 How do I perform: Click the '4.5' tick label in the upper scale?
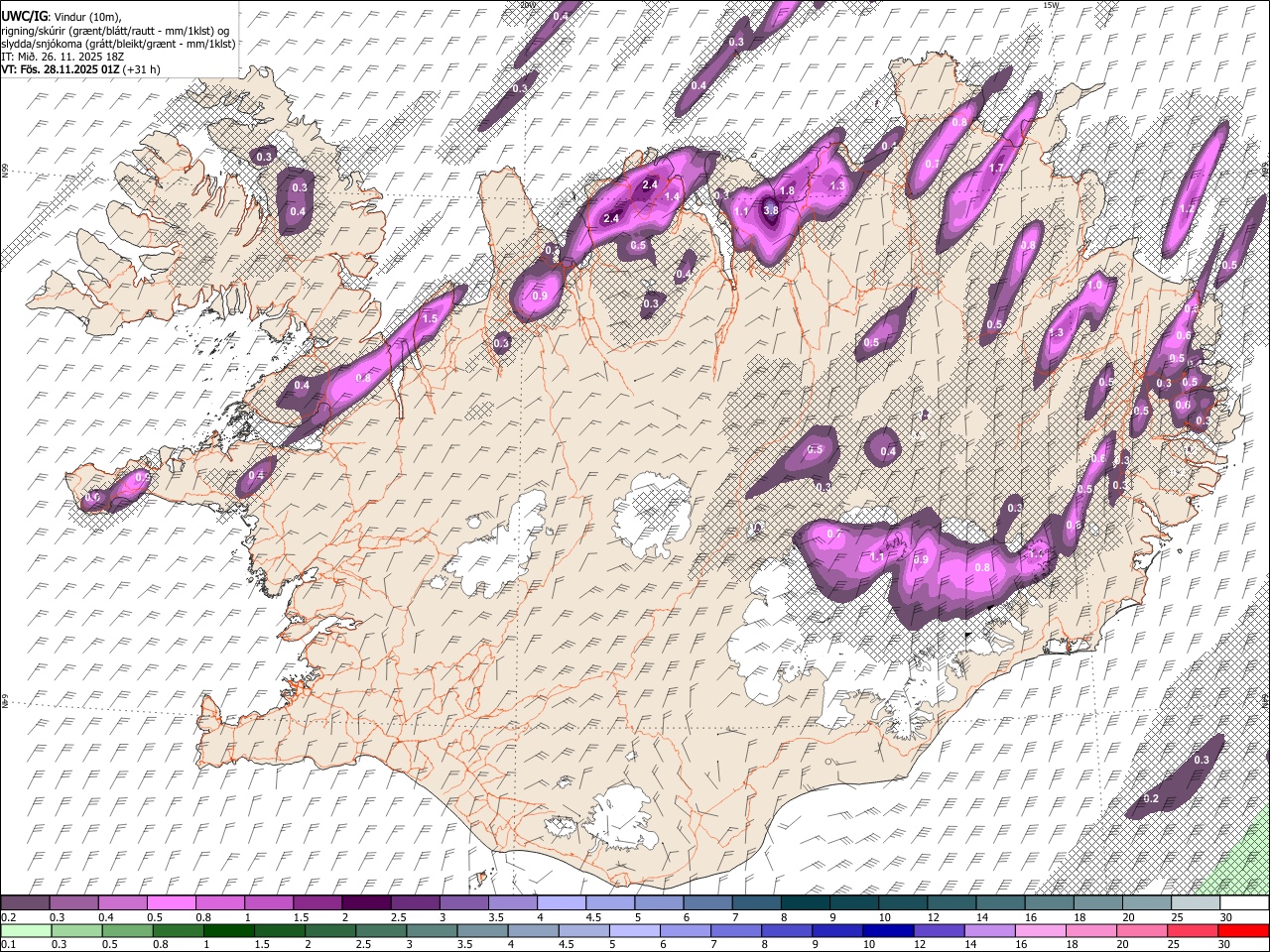coord(593,917)
